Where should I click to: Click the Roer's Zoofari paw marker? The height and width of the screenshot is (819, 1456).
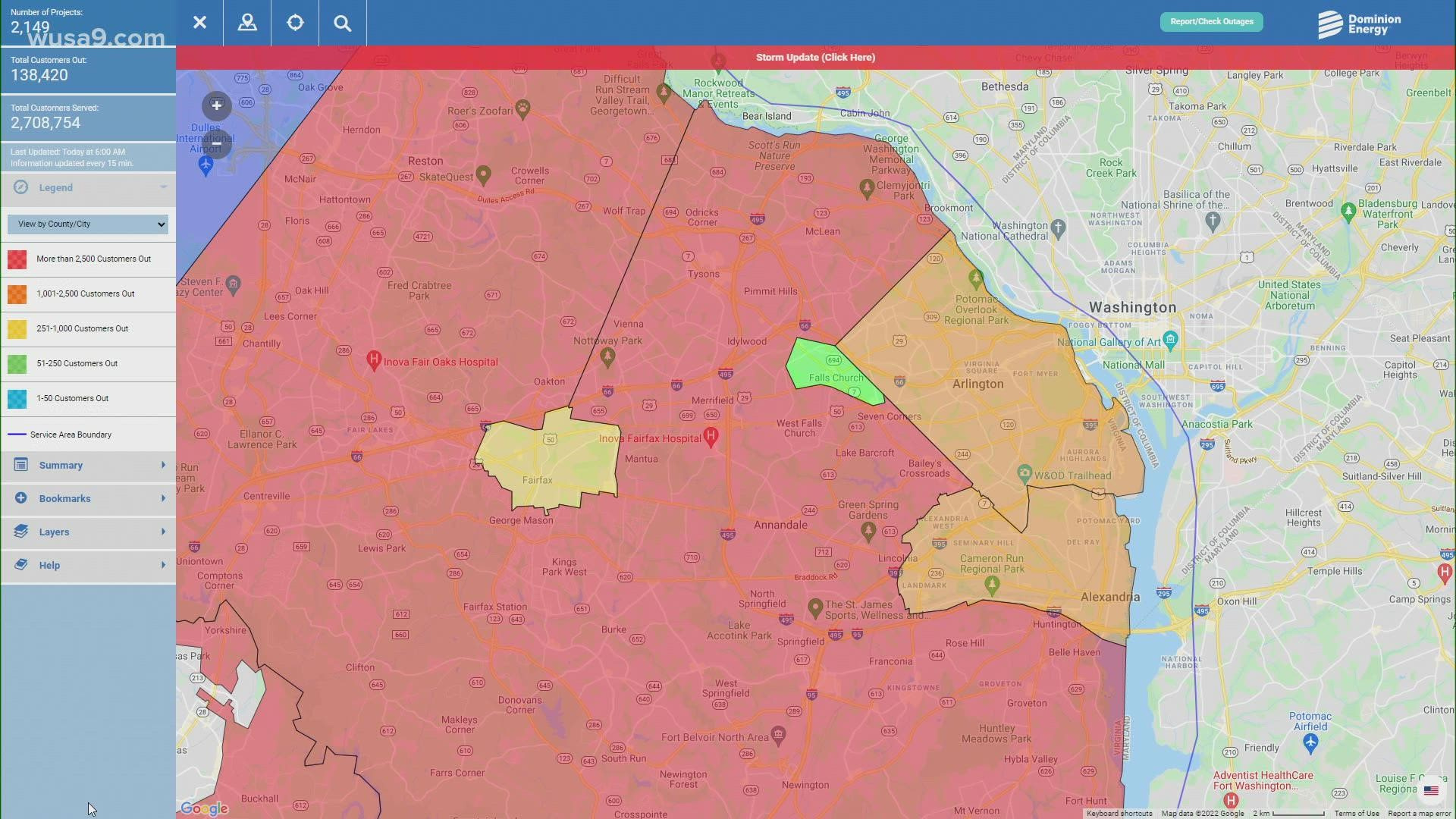point(522,108)
